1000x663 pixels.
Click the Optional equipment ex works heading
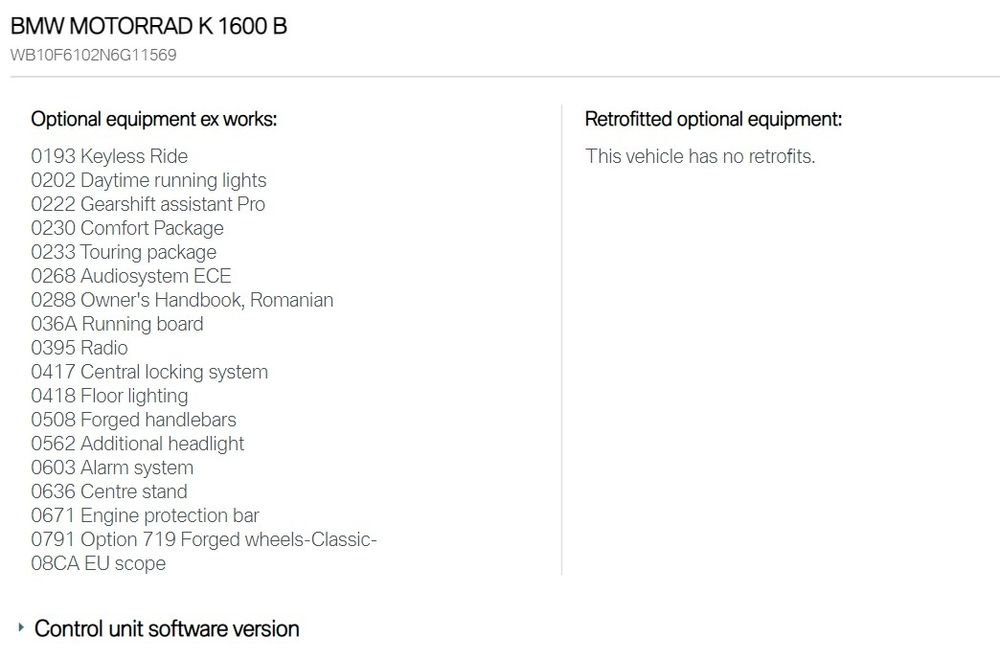click(x=154, y=120)
